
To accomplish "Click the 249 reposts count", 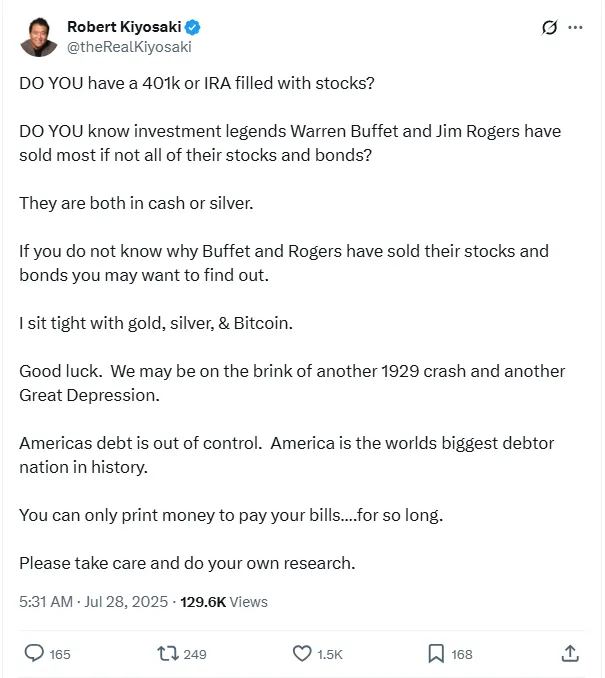I will [x=195, y=654].
